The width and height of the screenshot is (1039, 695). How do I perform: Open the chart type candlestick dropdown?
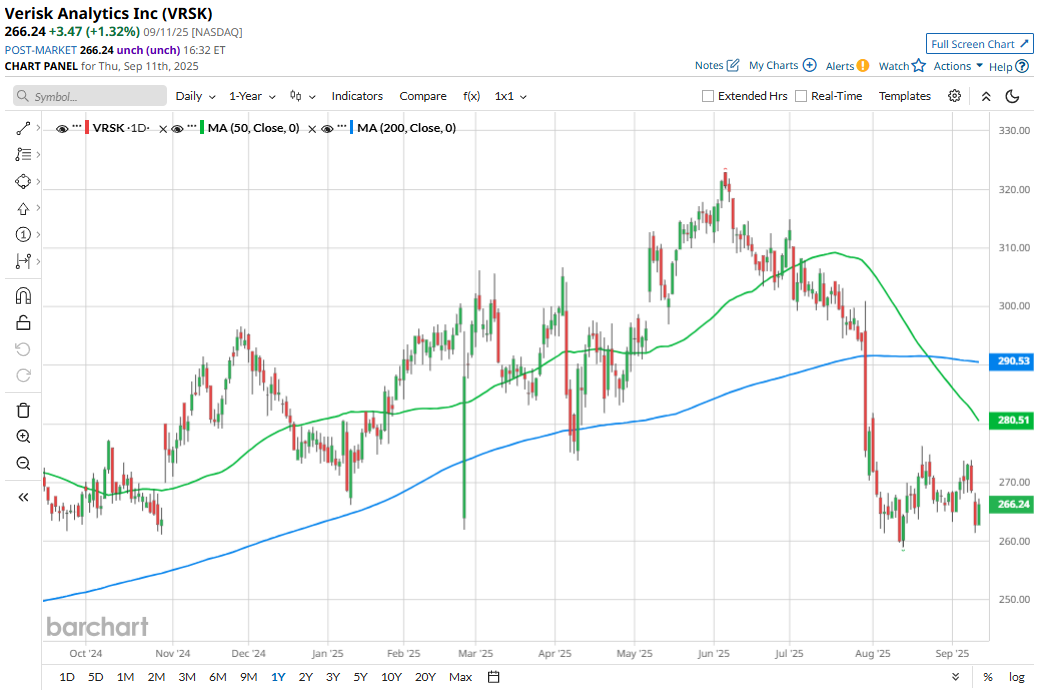click(x=302, y=96)
